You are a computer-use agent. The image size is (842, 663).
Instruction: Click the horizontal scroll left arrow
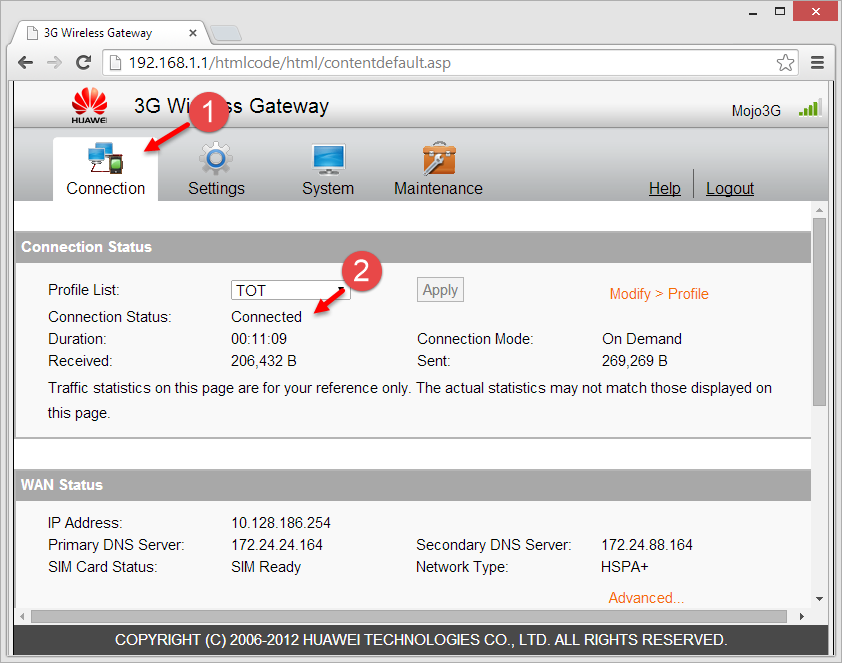point(22,616)
